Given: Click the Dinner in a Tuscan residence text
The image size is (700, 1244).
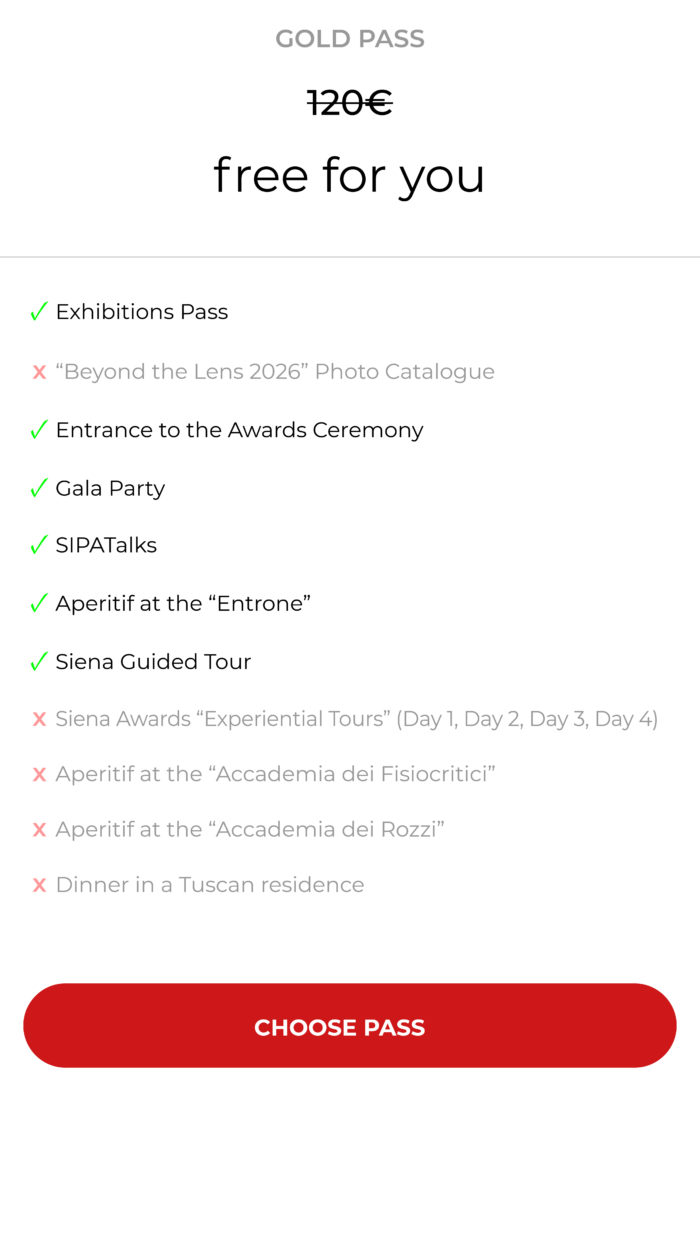Looking at the screenshot, I should (x=210, y=885).
